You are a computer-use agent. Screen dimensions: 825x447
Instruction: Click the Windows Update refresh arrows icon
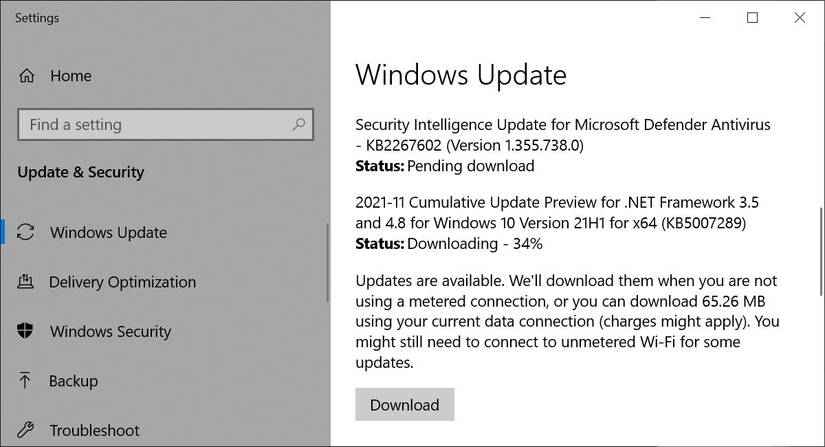(x=27, y=233)
